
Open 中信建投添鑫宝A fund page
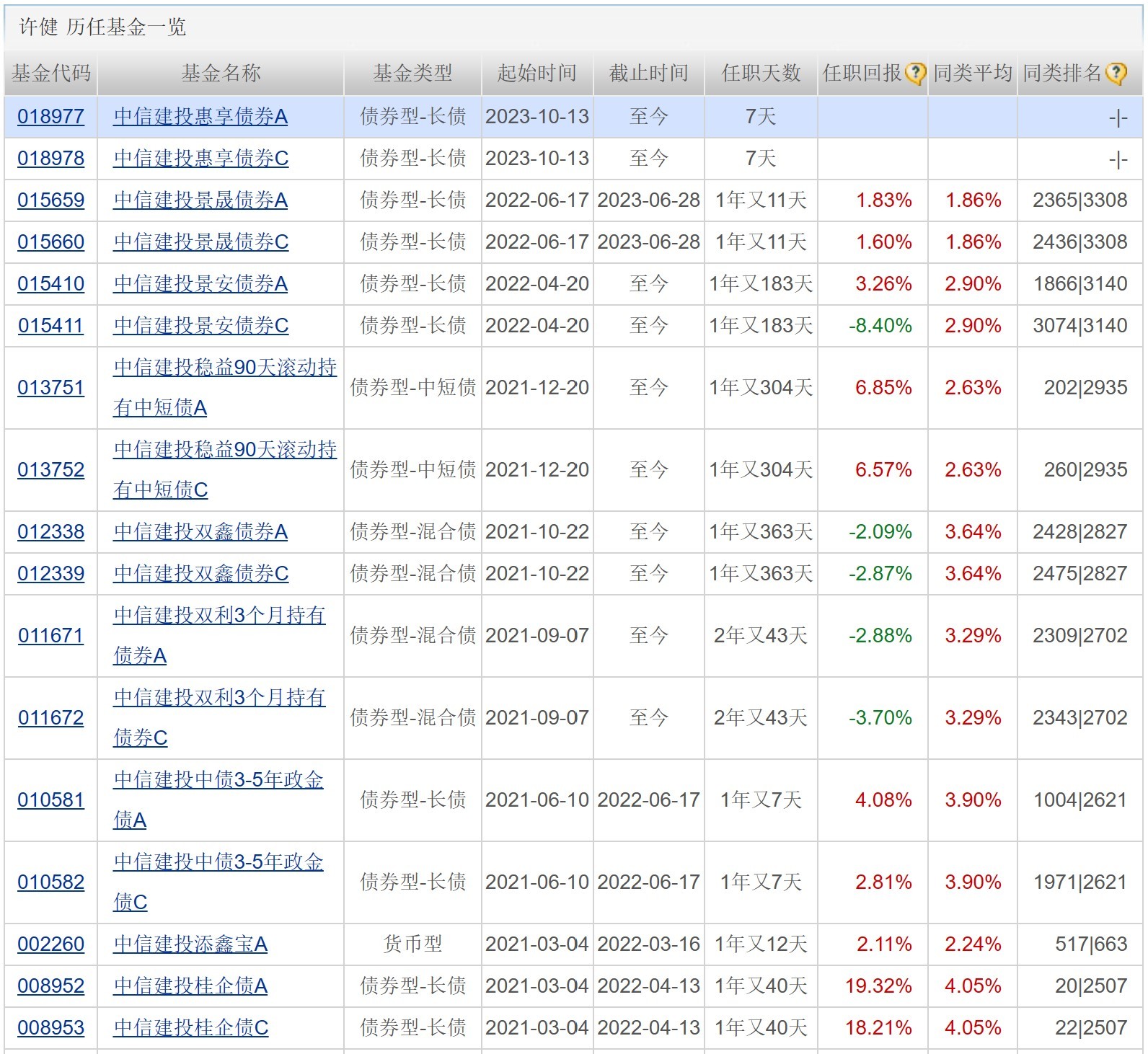click(x=190, y=944)
